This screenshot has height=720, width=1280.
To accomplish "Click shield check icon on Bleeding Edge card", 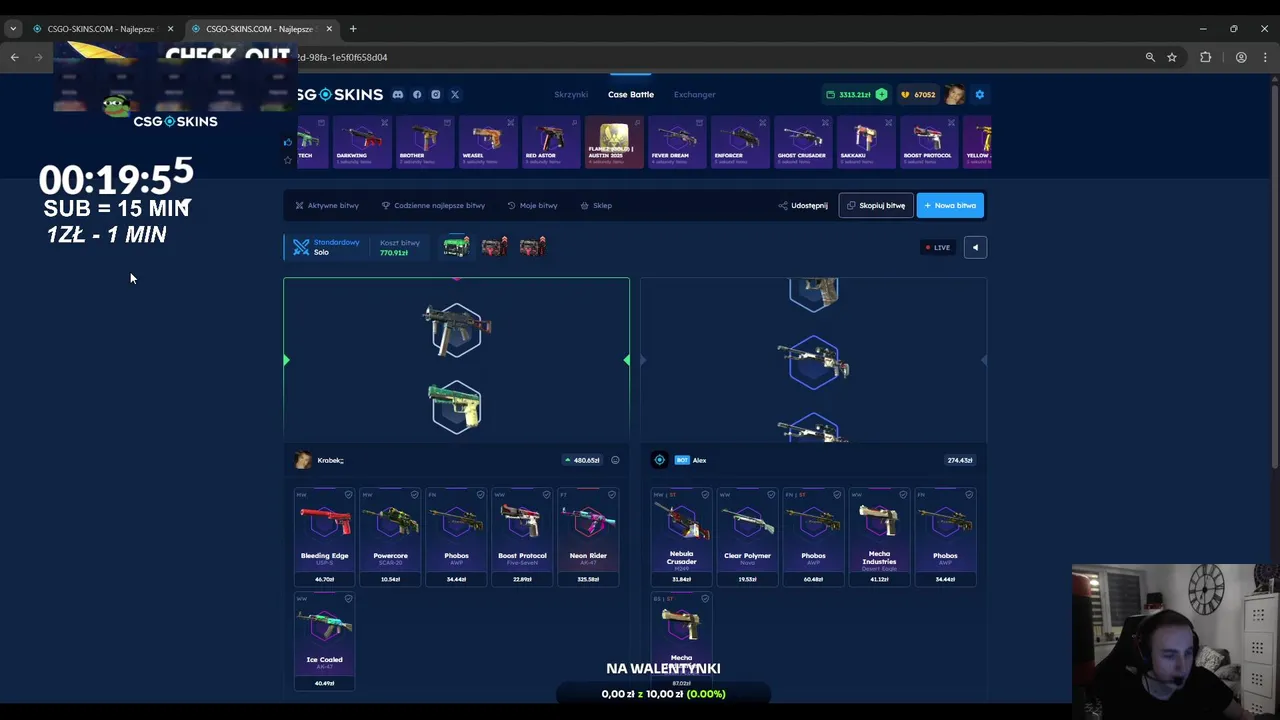I will [x=348, y=494].
